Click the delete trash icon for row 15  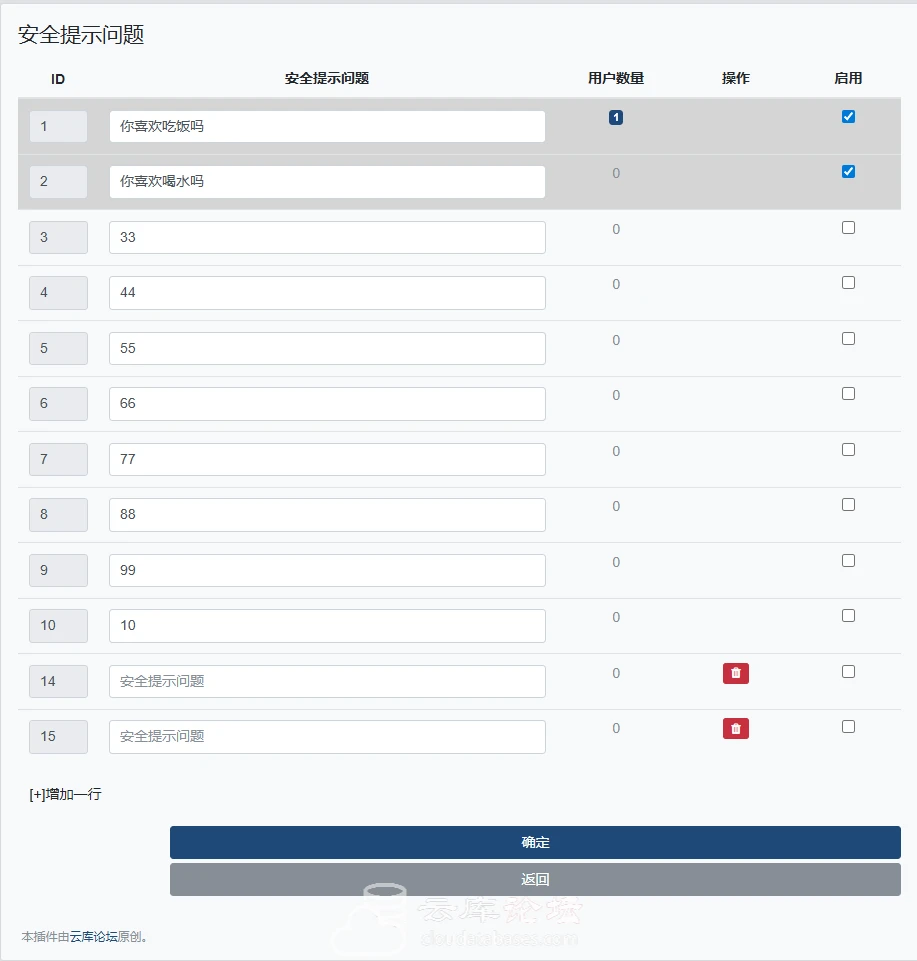(x=736, y=729)
